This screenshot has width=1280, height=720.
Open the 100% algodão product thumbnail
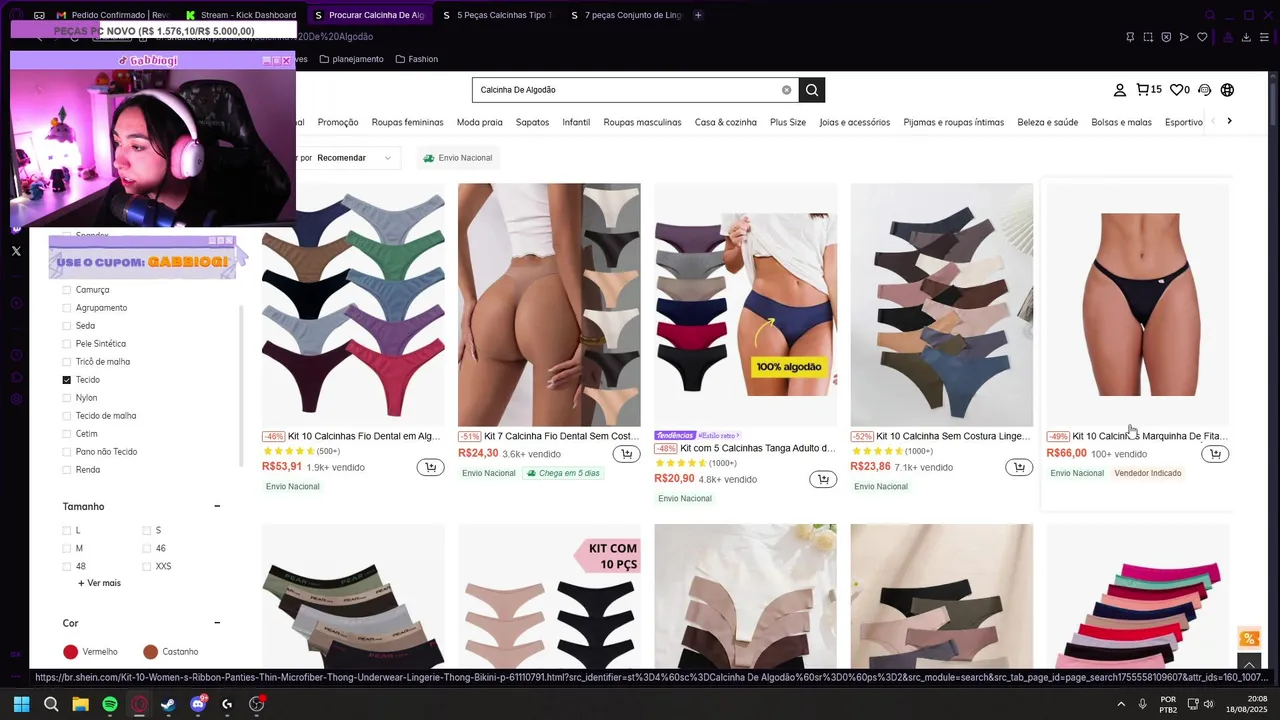pos(745,305)
